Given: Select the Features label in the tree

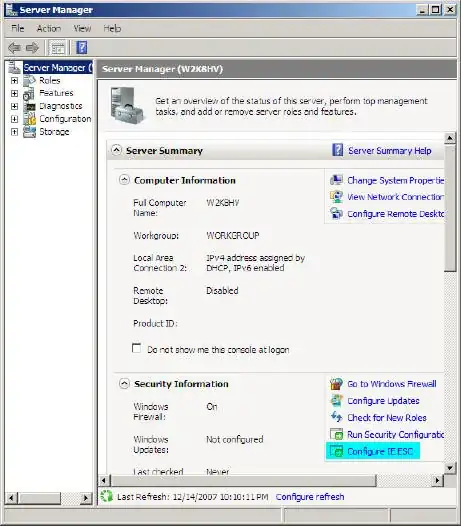Looking at the screenshot, I should tap(56, 93).
